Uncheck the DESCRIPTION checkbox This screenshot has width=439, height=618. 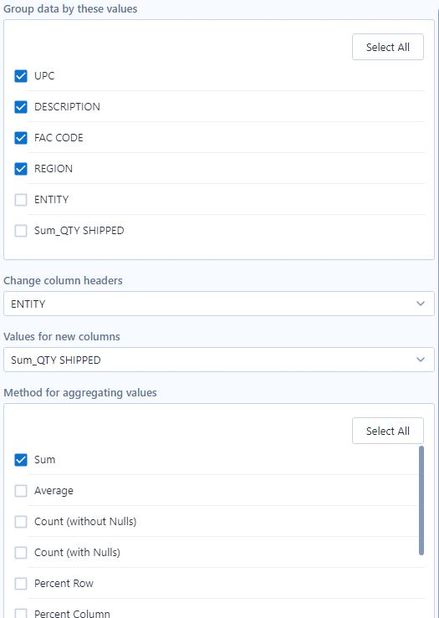click(x=21, y=107)
